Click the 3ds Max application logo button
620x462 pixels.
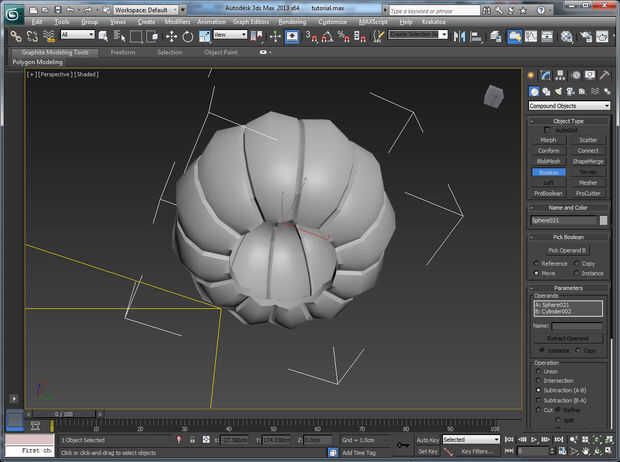[13, 13]
